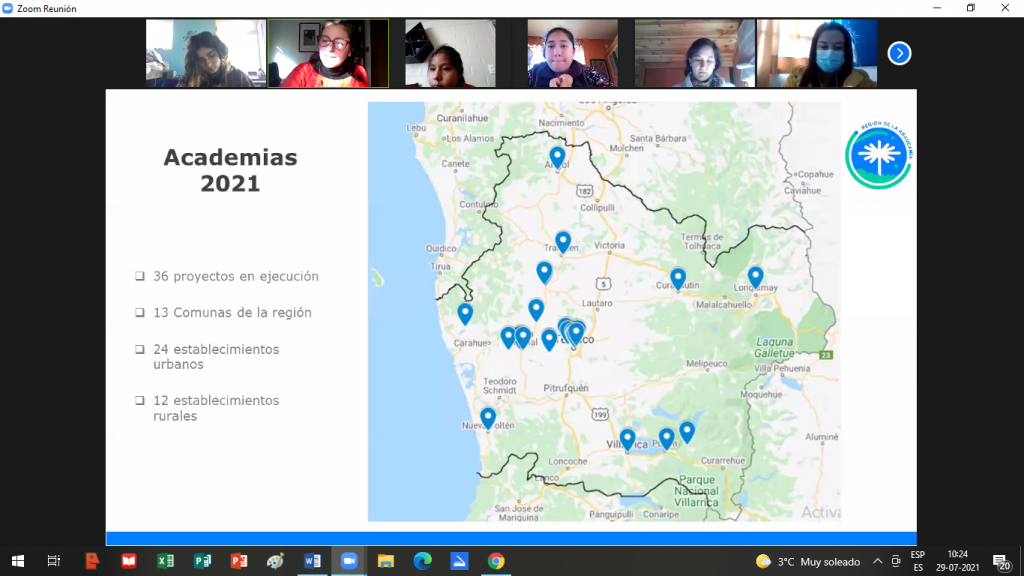Click the 'Pitrufquén' label on the map
This screenshot has height=576, width=1024.
(x=566, y=388)
